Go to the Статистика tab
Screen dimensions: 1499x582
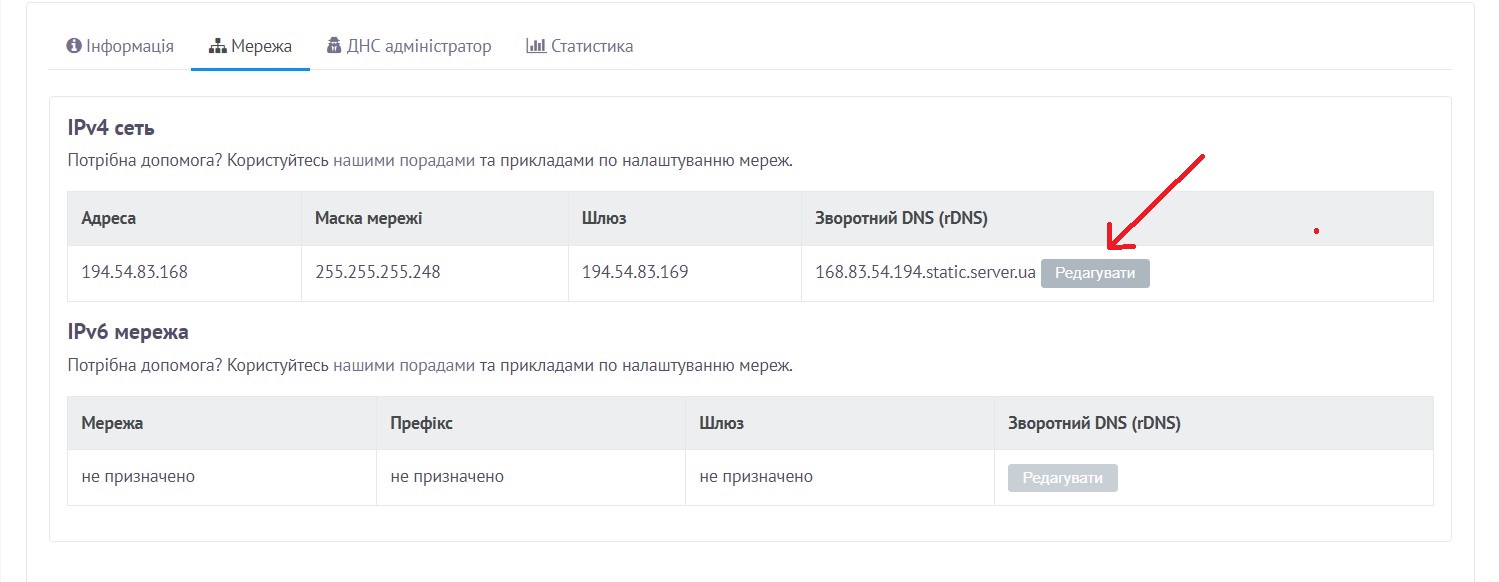point(580,46)
